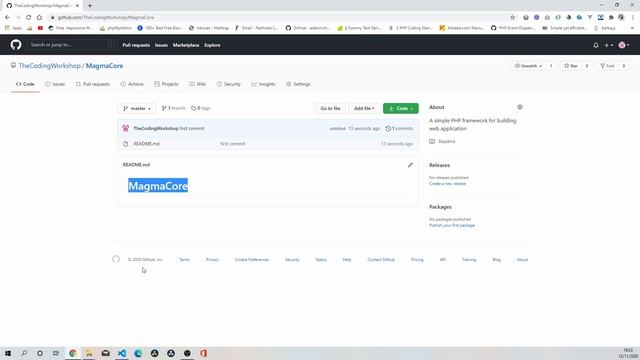Open the Terms footer link

pyautogui.click(x=184, y=260)
